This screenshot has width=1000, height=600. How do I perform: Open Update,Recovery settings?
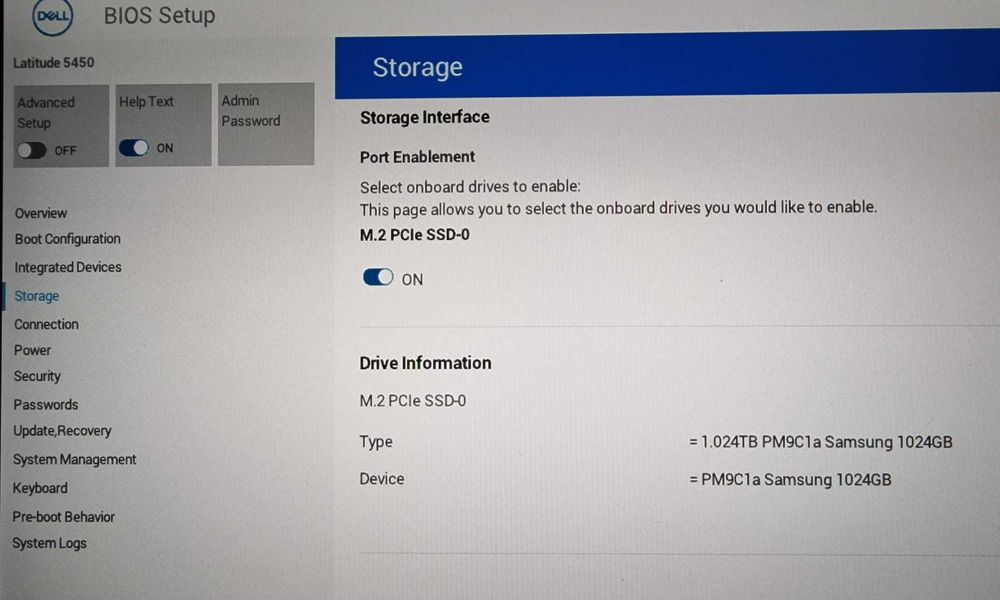62,431
